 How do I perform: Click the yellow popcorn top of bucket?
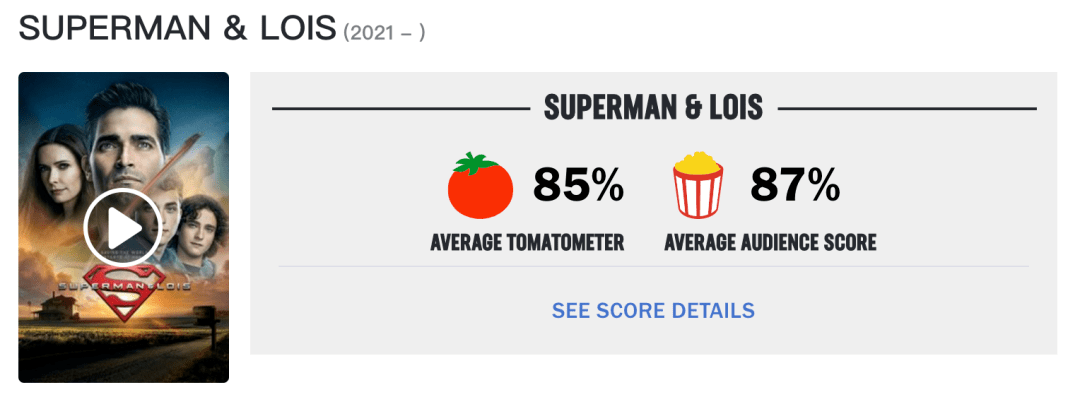click(698, 163)
